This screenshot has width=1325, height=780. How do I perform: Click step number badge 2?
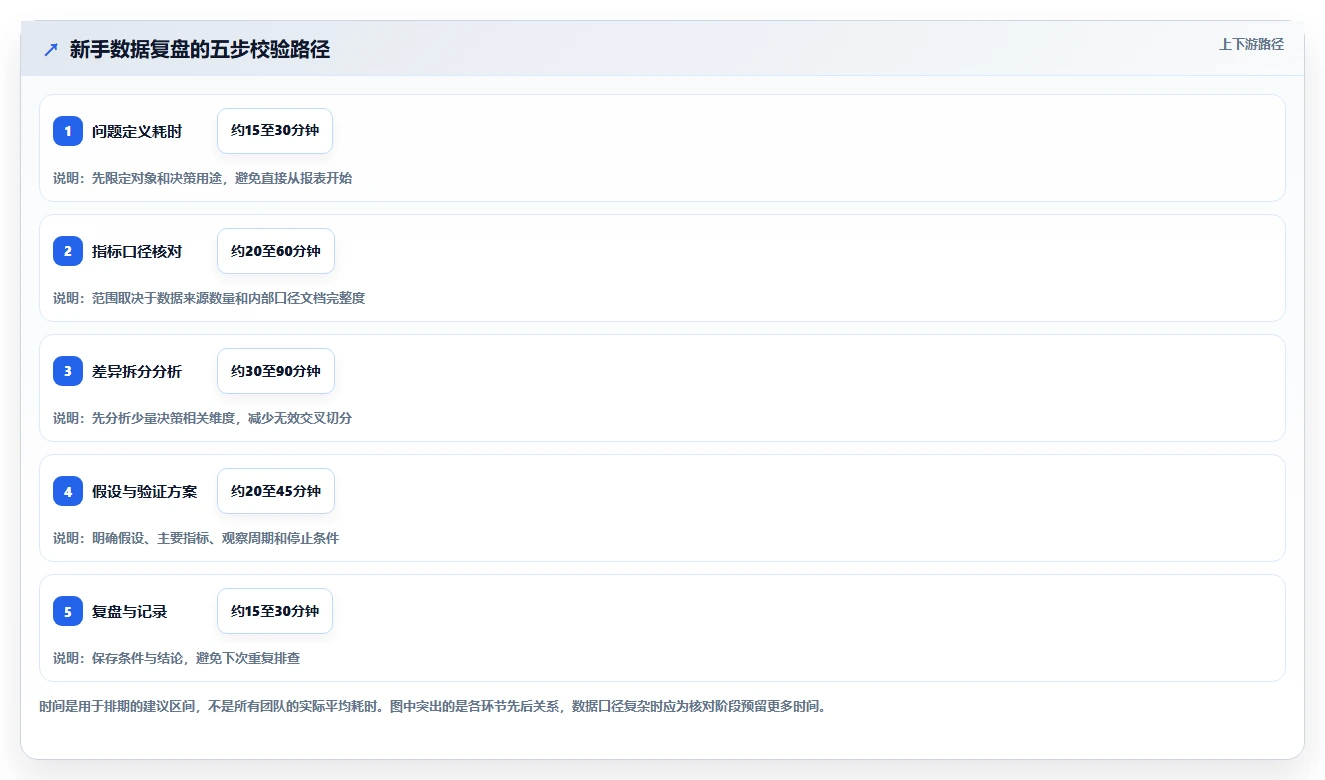(68, 251)
